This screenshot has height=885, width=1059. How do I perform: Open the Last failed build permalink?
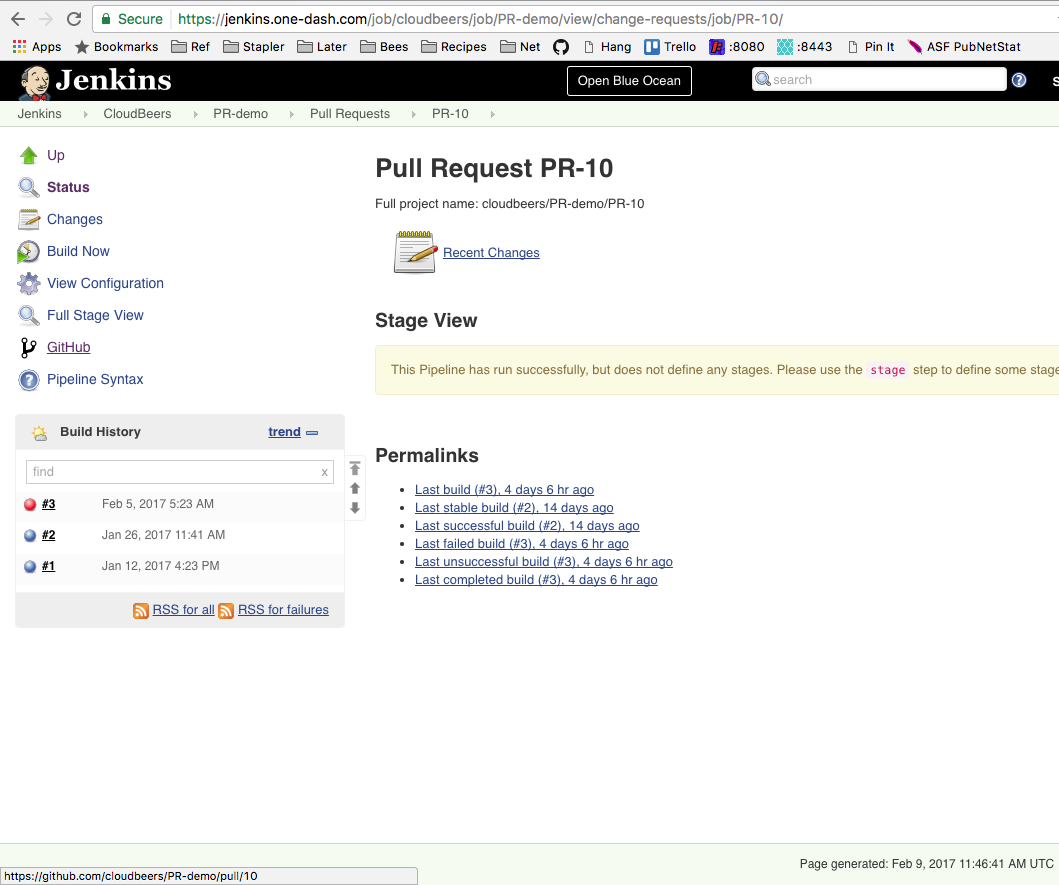(x=521, y=544)
